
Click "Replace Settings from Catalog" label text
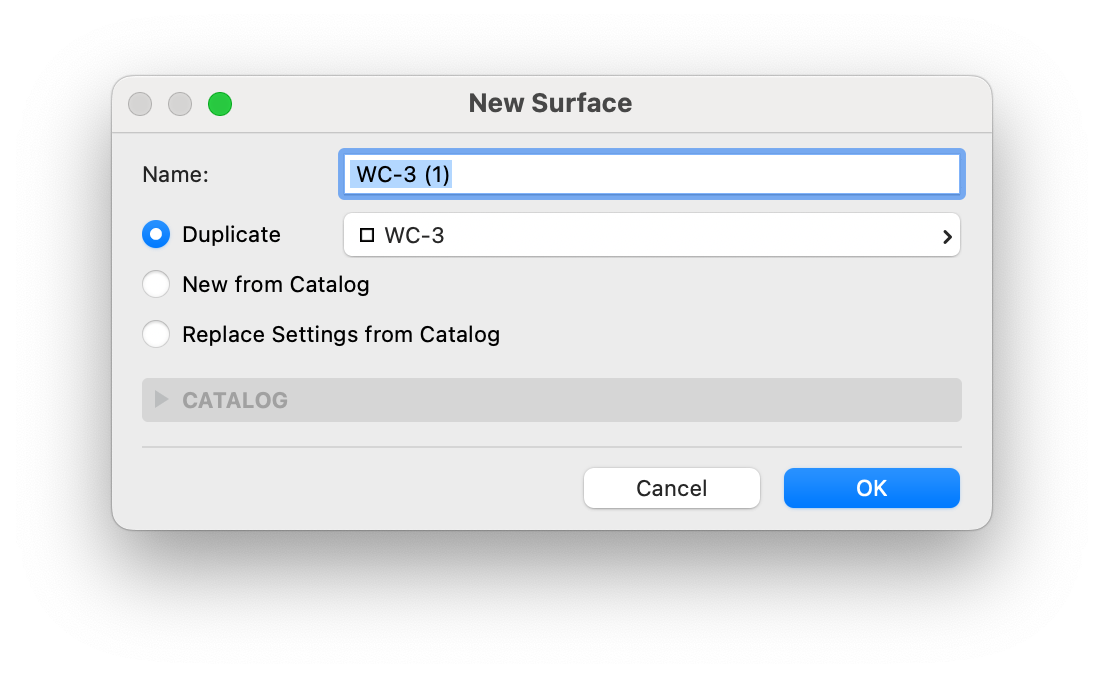tap(341, 335)
